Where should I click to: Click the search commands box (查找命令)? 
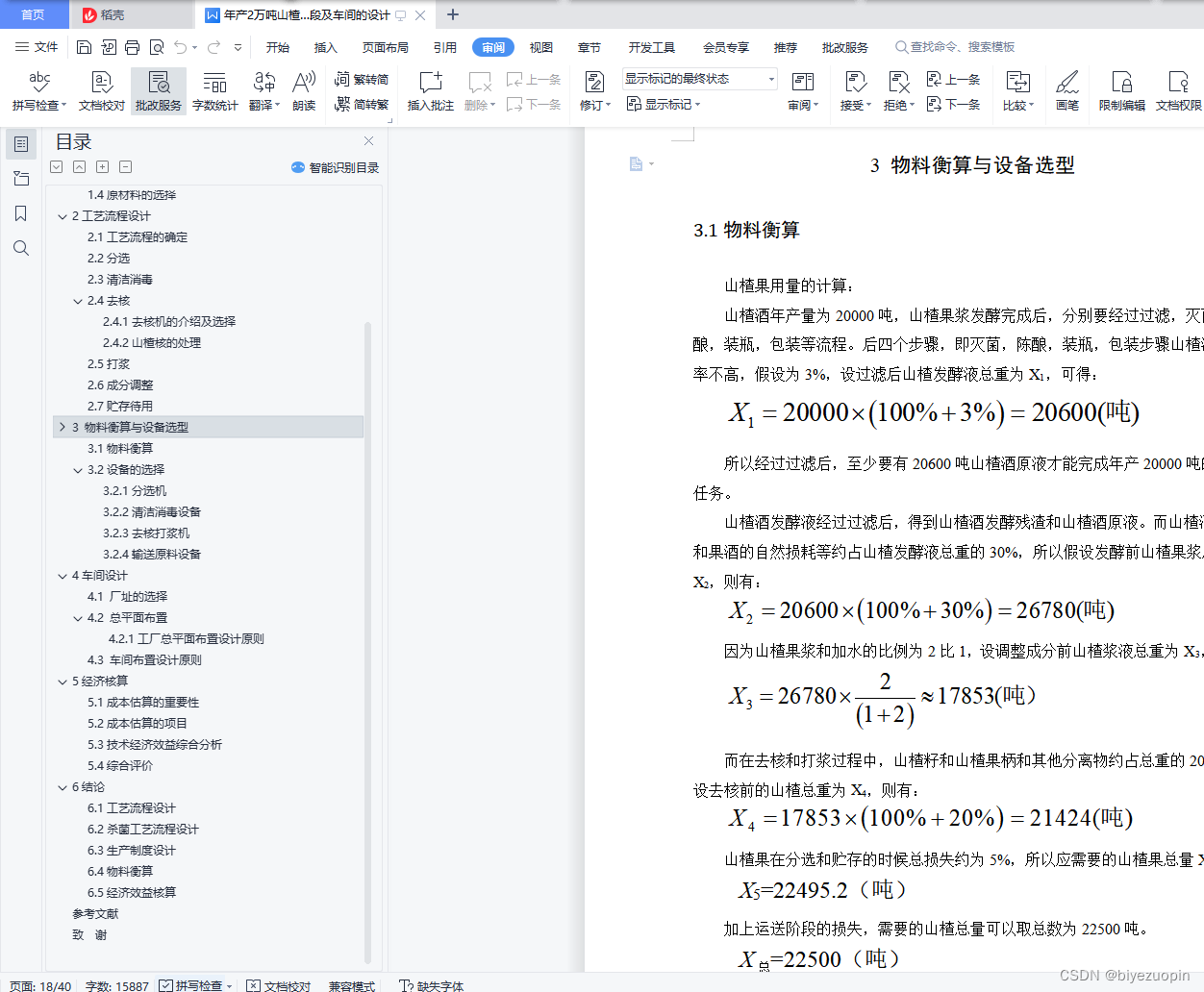(955, 47)
